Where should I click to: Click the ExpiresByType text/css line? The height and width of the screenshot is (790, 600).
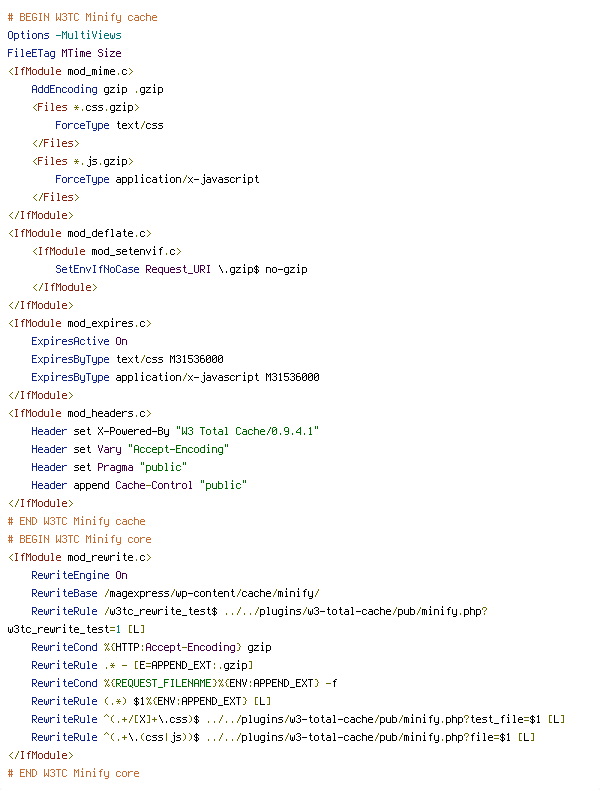coord(127,360)
